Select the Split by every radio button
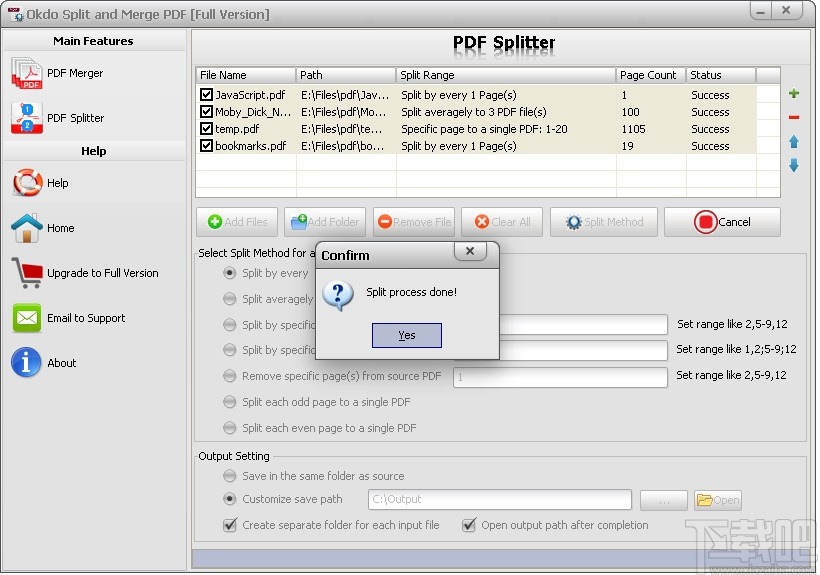The height and width of the screenshot is (575, 820). (230, 273)
